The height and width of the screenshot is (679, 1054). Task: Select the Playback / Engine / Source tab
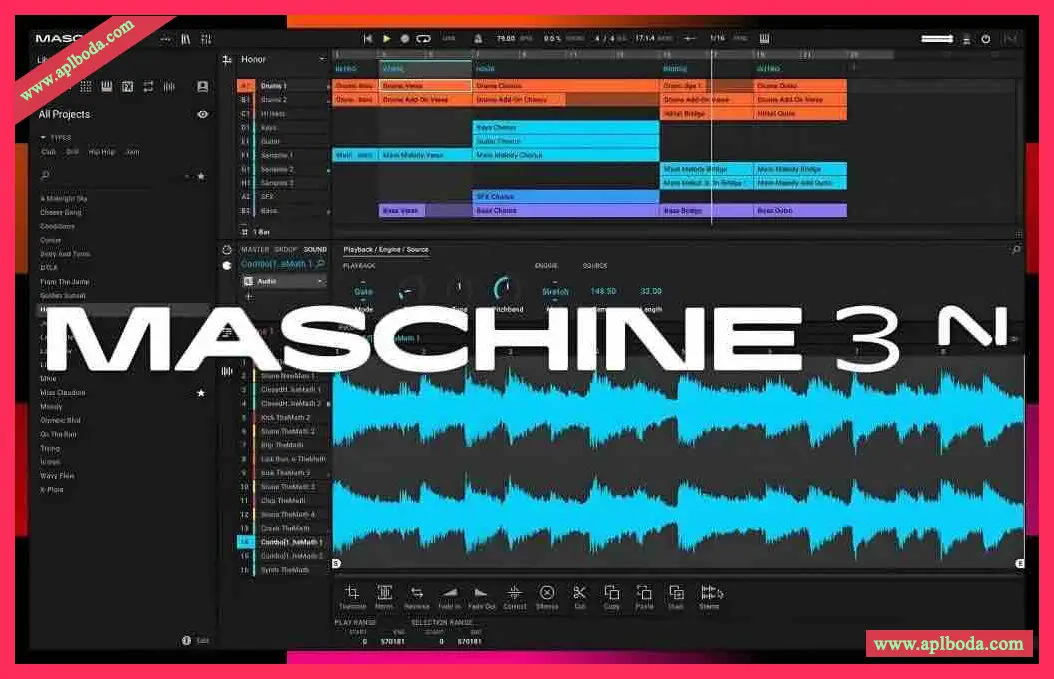click(386, 249)
